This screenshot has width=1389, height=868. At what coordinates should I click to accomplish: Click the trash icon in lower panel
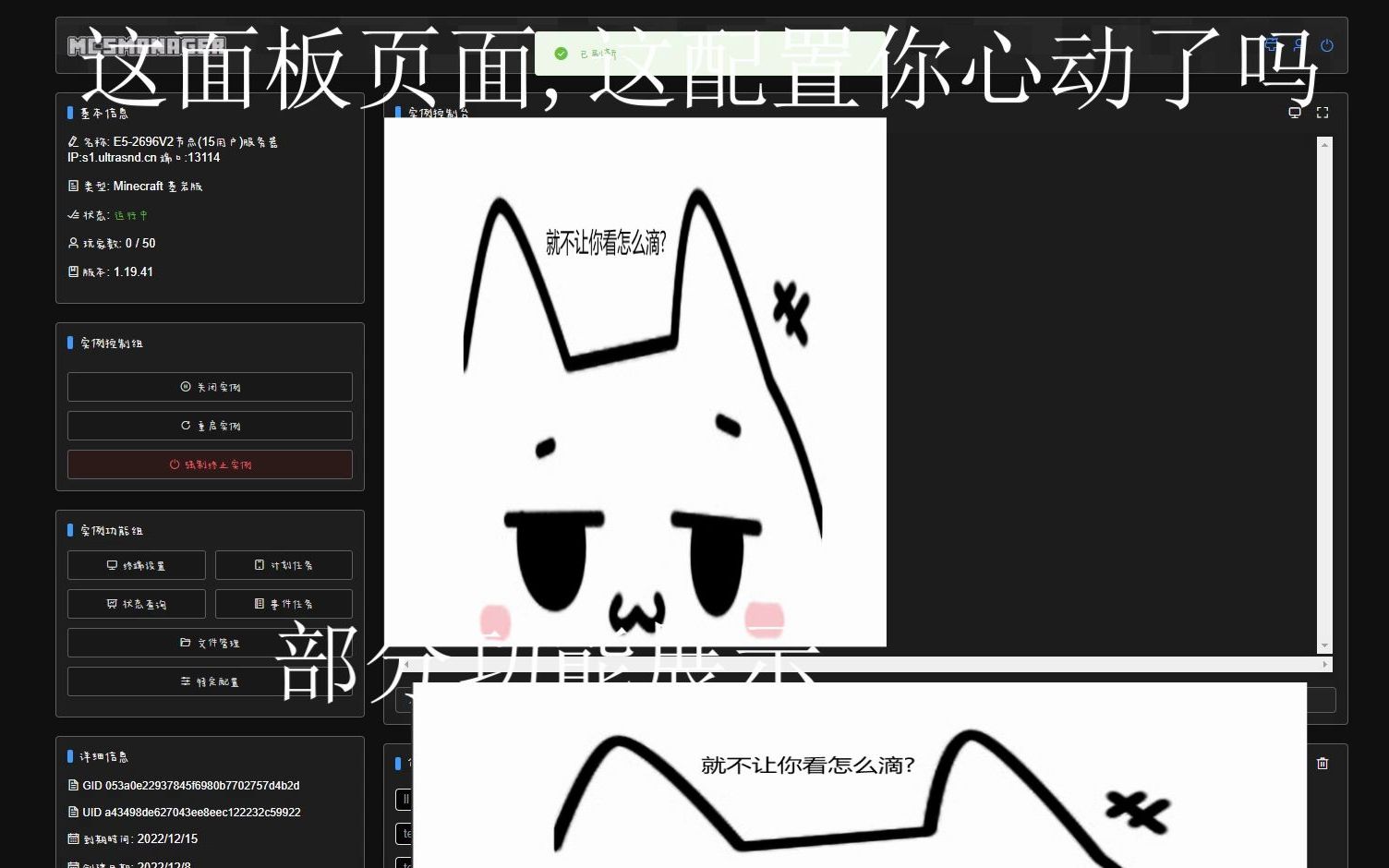pyautogui.click(x=1323, y=764)
